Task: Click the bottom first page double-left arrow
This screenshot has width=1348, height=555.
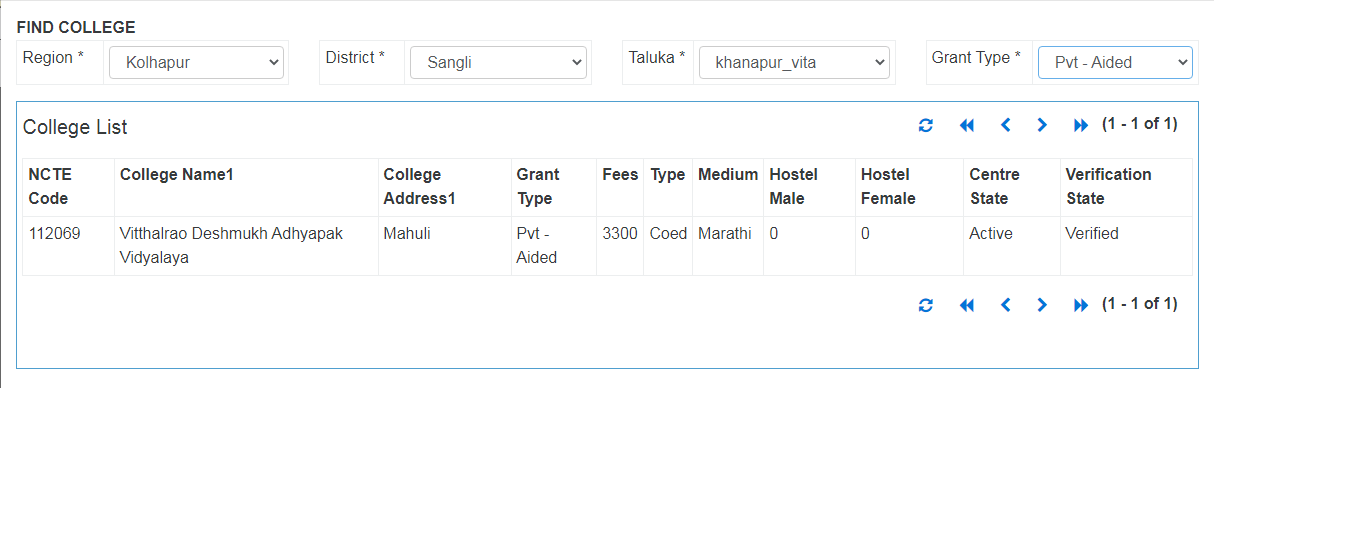Action: [x=966, y=305]
